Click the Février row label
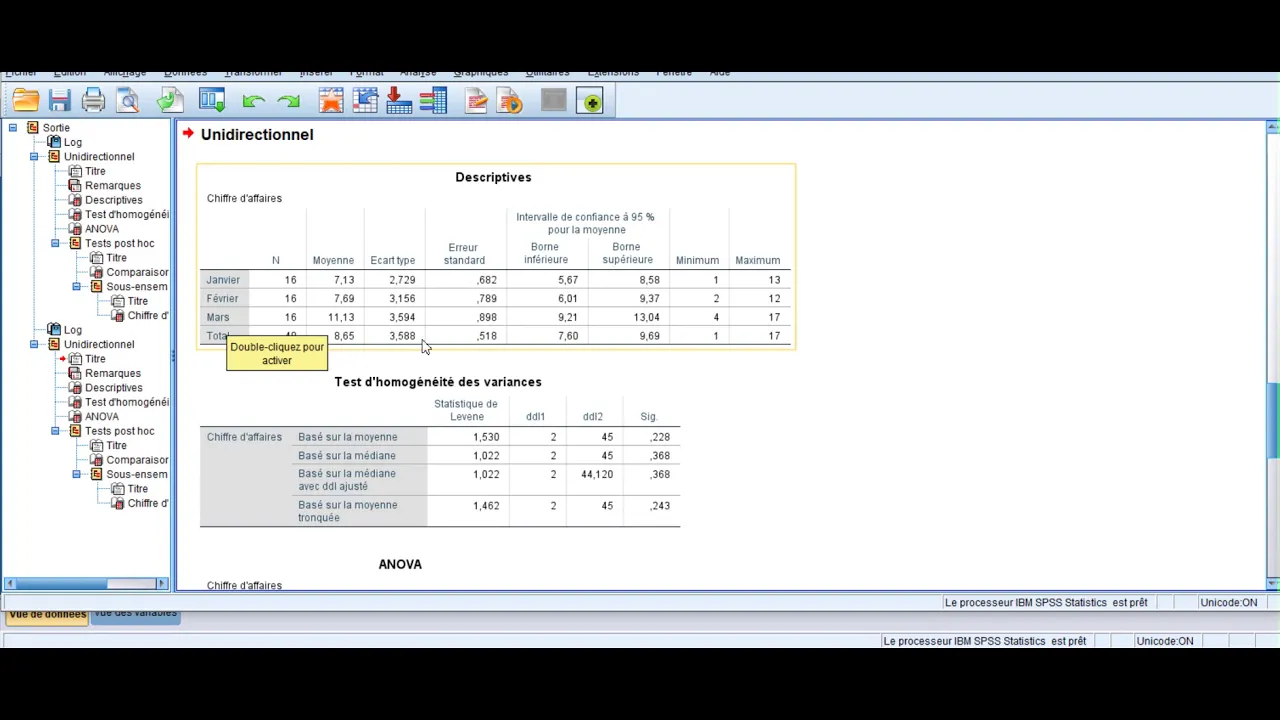The height and width of the screenshot is (720, 1280). (222, 298)
